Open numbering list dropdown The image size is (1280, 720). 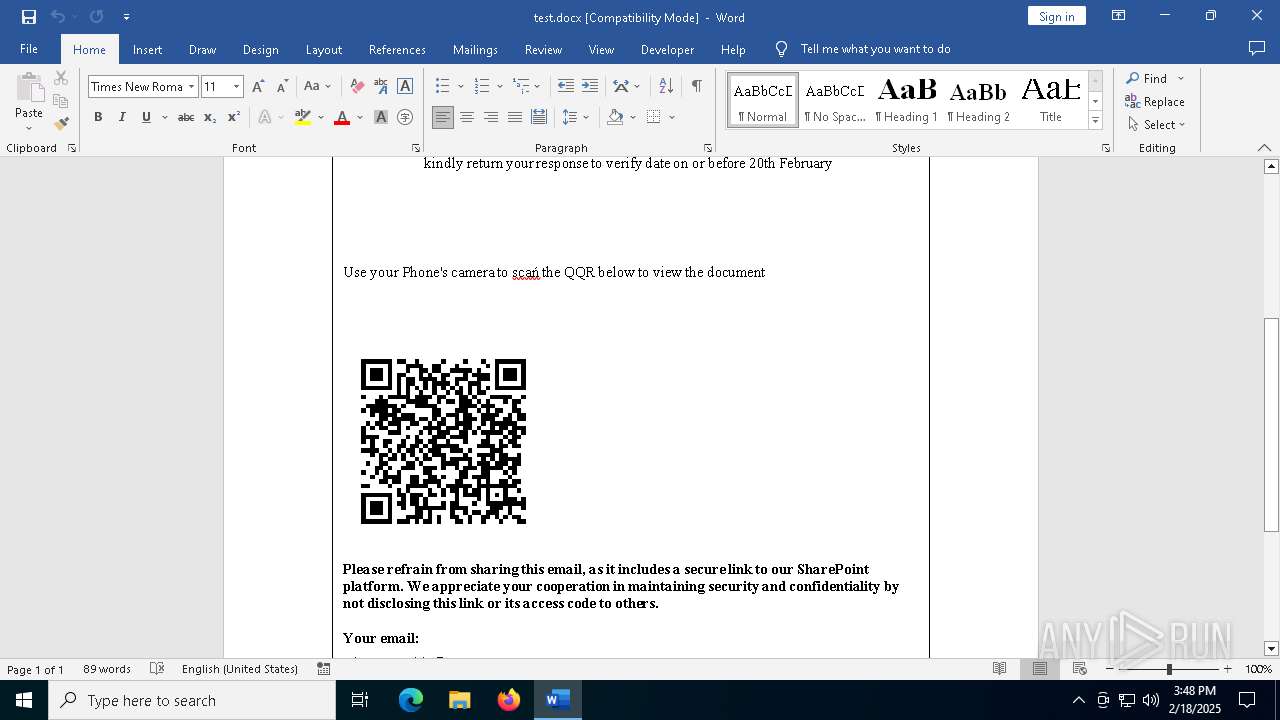coord(499,87)
